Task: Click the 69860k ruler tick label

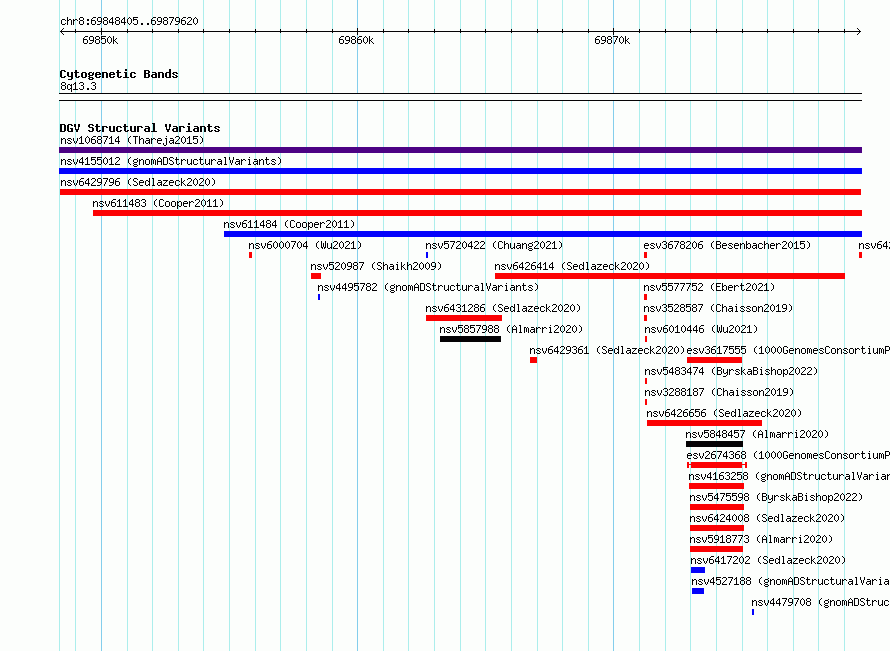Action: pyautogui.click(x=356, y=40)
